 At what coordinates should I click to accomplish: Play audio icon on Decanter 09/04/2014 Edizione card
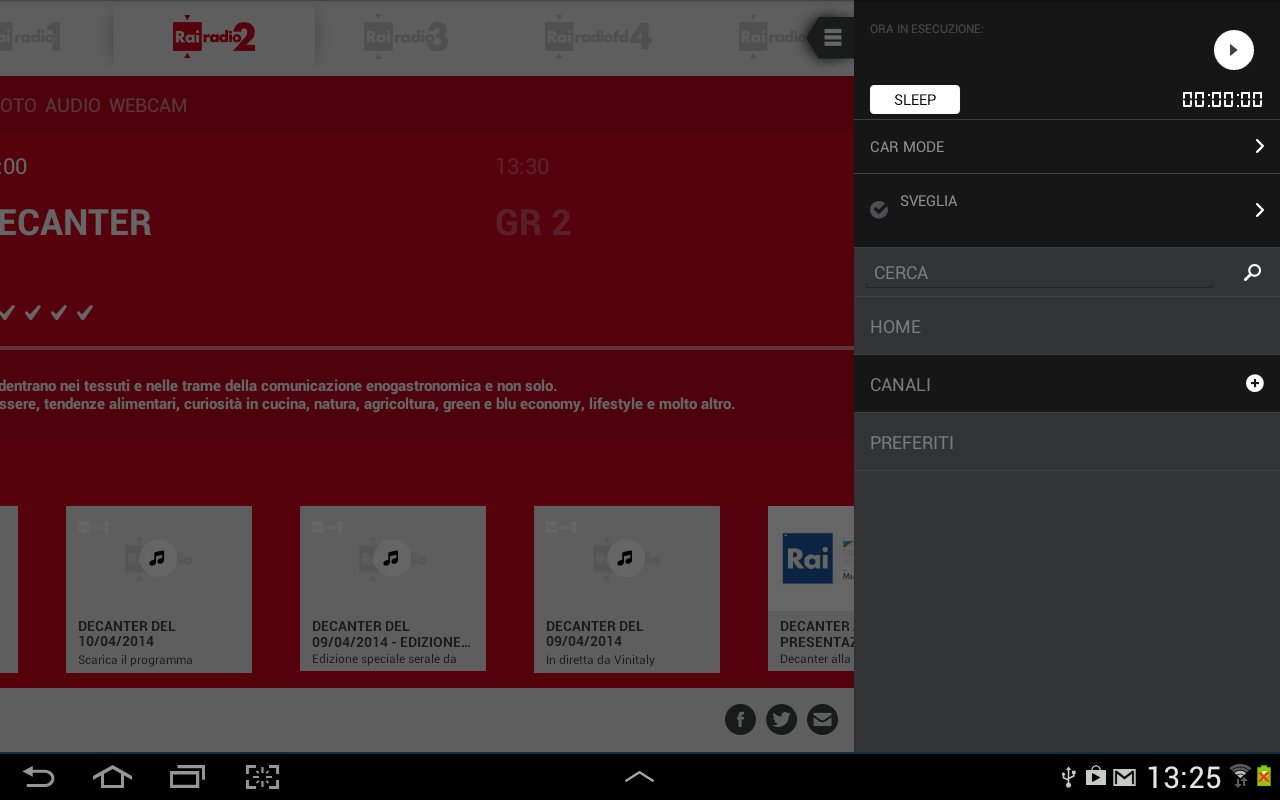pos(391,558)
